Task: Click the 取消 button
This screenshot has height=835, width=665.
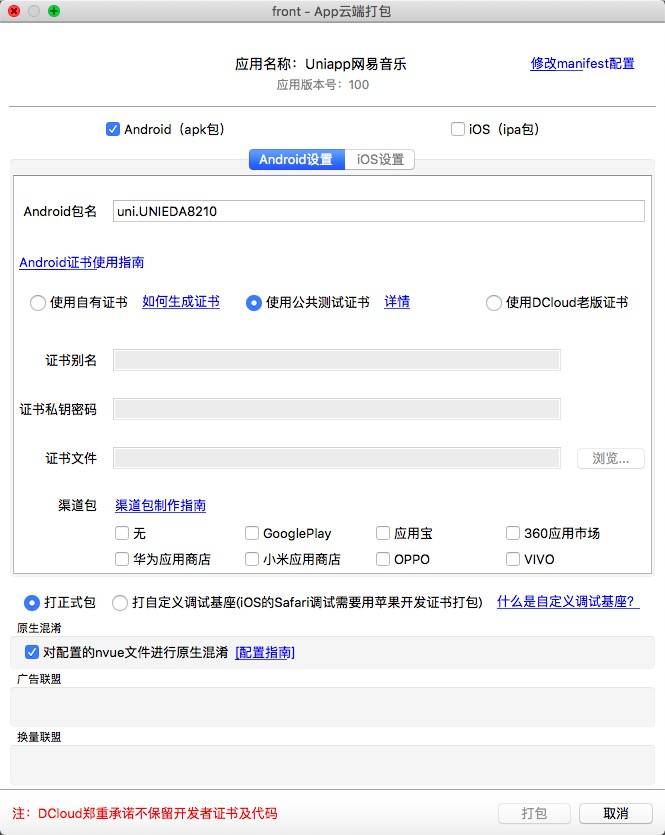Action: click(615, 813)
